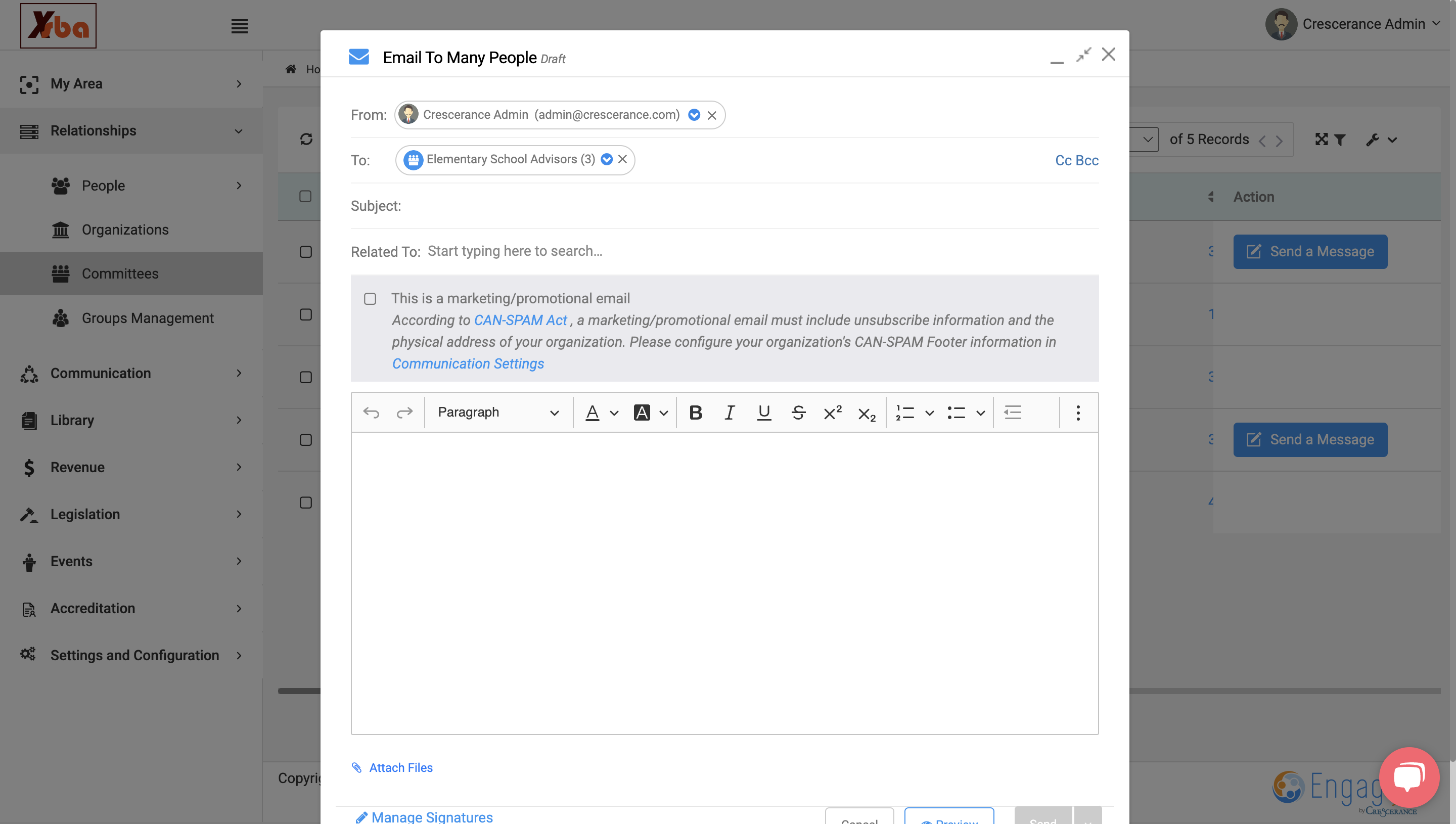Image resolution: width=1456 pixels, height=824 pixels.
Task: Open numbered list style dropdown arrow
Action: 929,413
